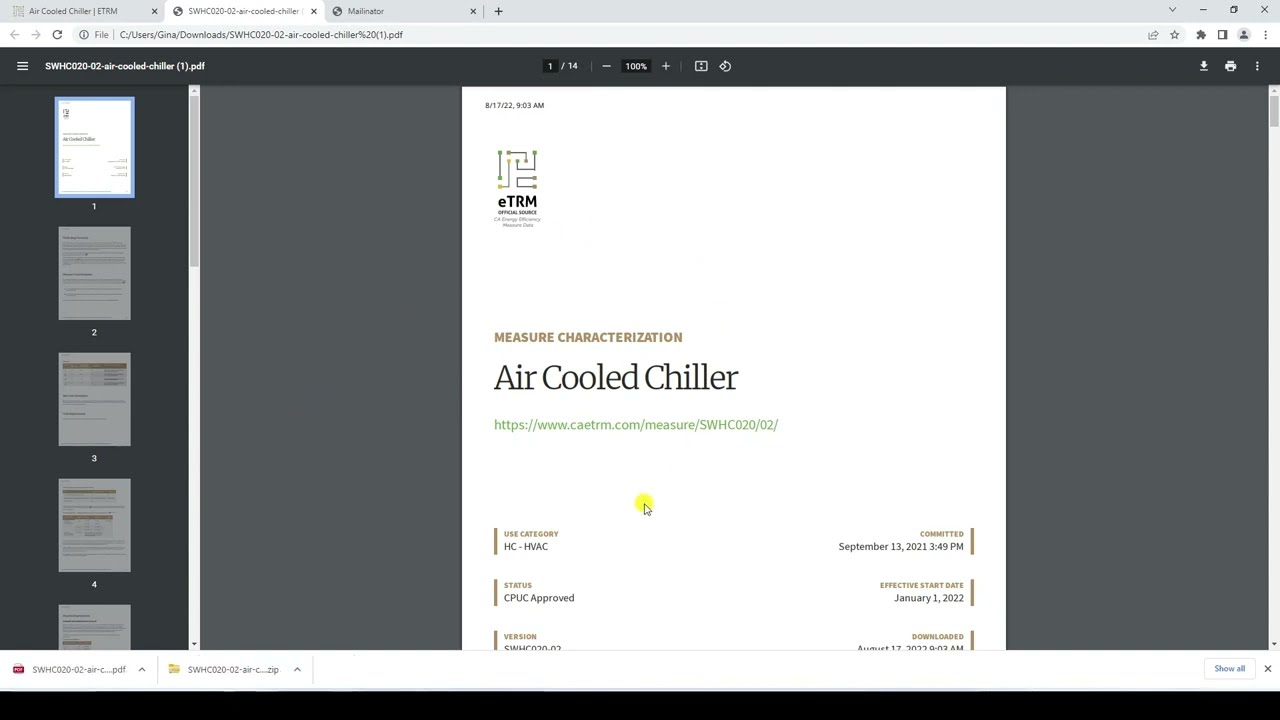
Task: Select page 1 thumbnail
Action: click(94, 148)
